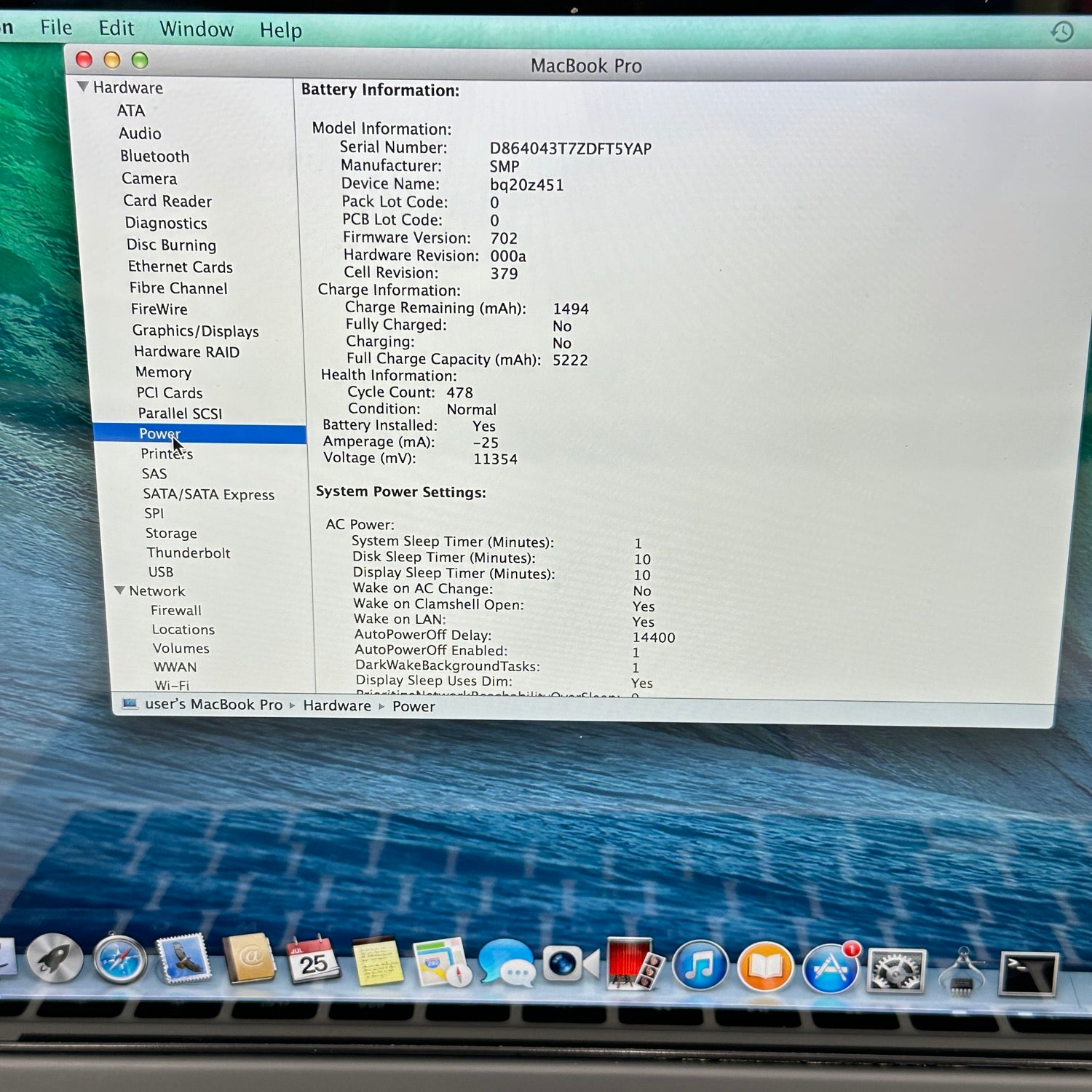
Task: Select Audio in the sidebar
Action: [x=140, y=133]
